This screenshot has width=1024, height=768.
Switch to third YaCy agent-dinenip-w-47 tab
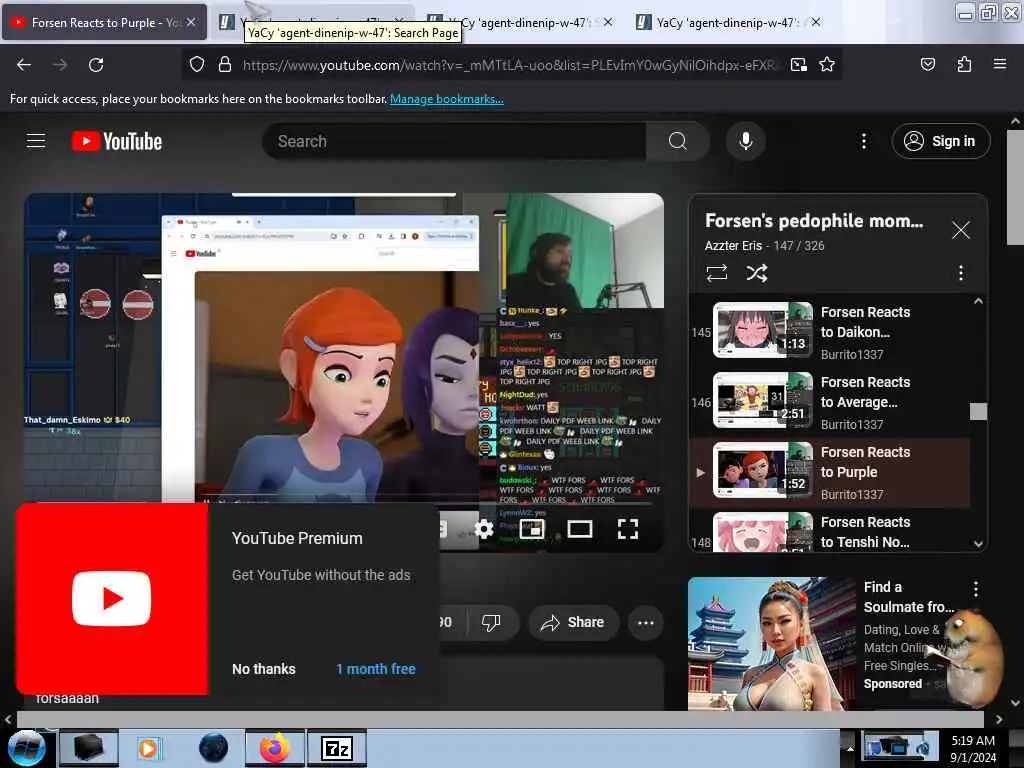click(522, 22)
